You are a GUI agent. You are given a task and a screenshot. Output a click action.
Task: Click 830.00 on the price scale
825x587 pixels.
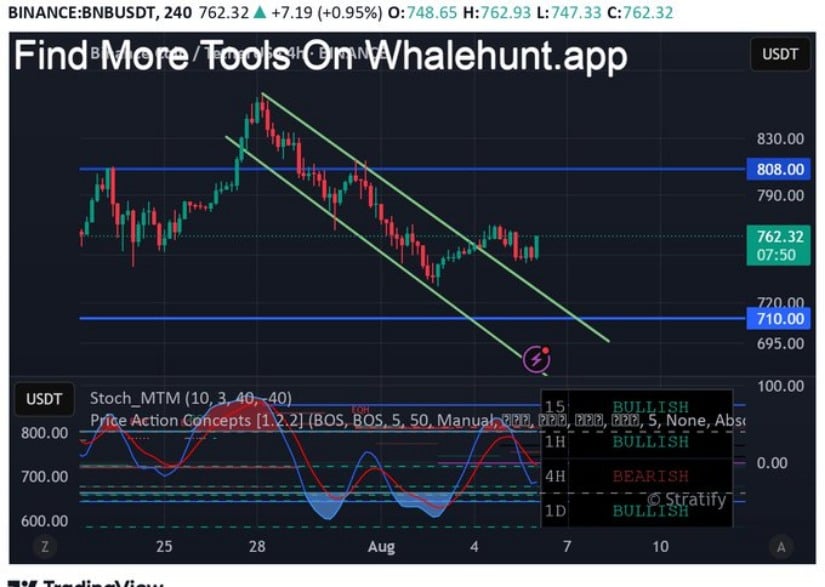pos(780,139)
